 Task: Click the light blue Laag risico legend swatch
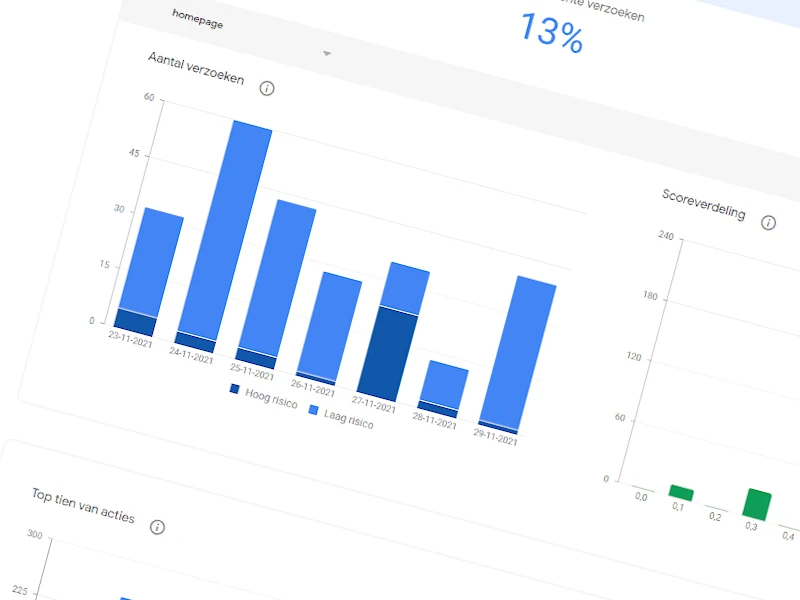pyautogui.click(x=313, y=410)
